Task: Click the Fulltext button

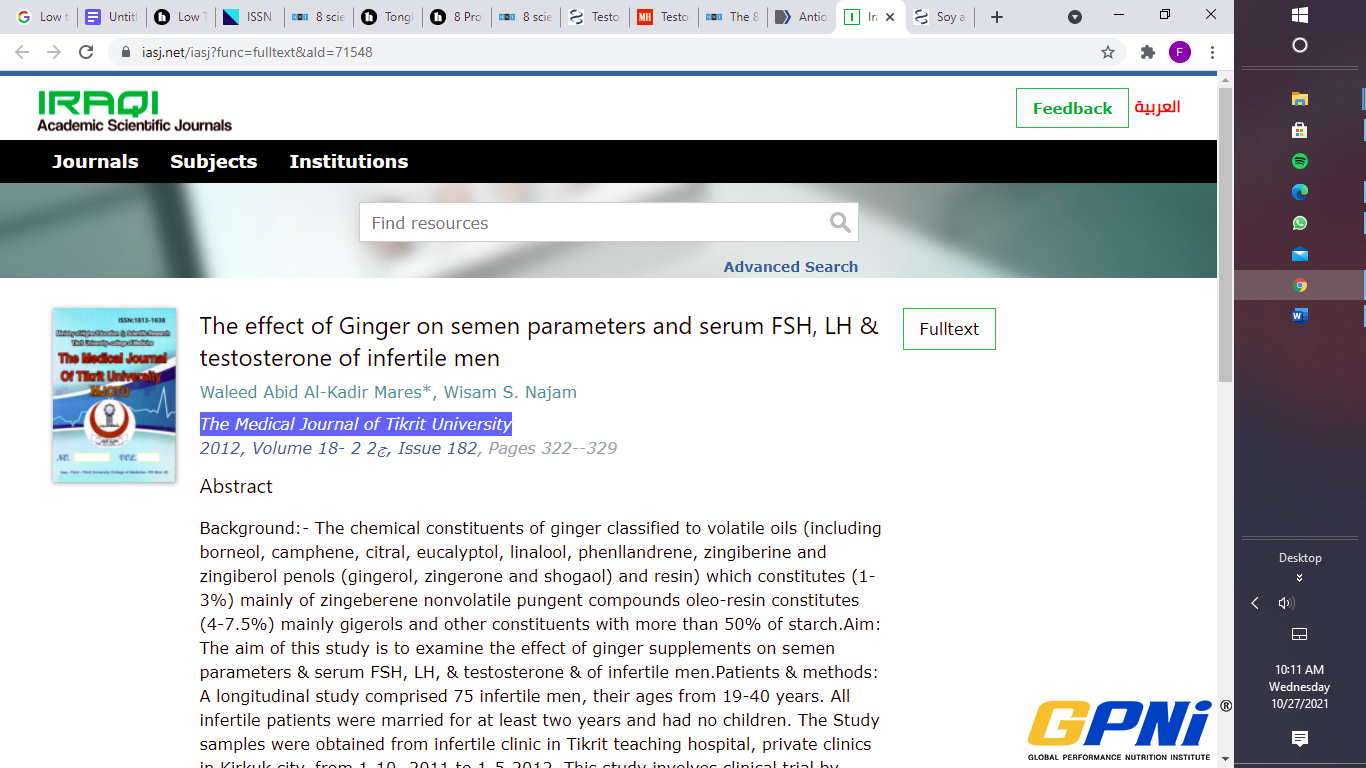Action: [948, 329]
